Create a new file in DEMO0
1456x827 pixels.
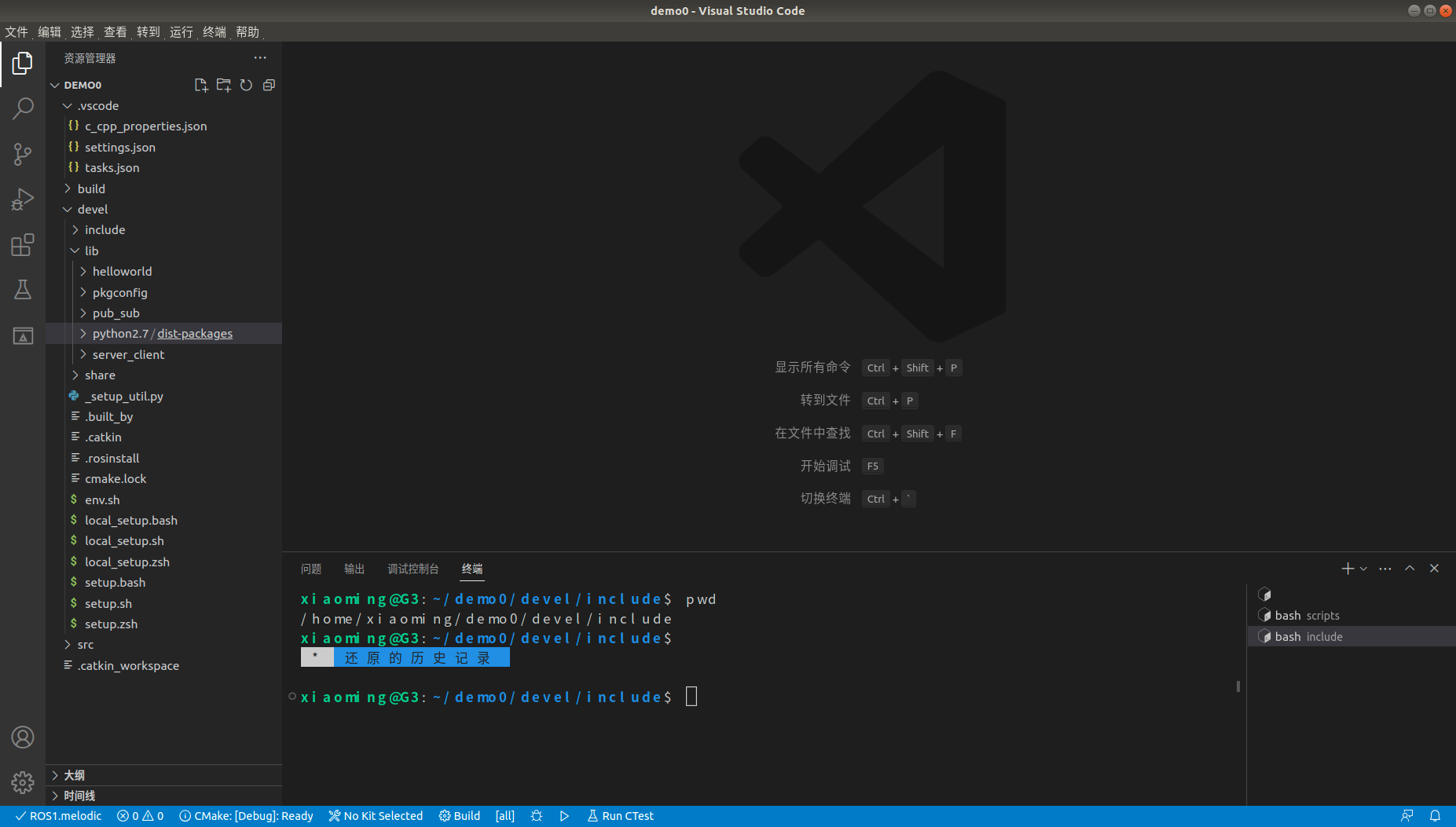(201, 85)
